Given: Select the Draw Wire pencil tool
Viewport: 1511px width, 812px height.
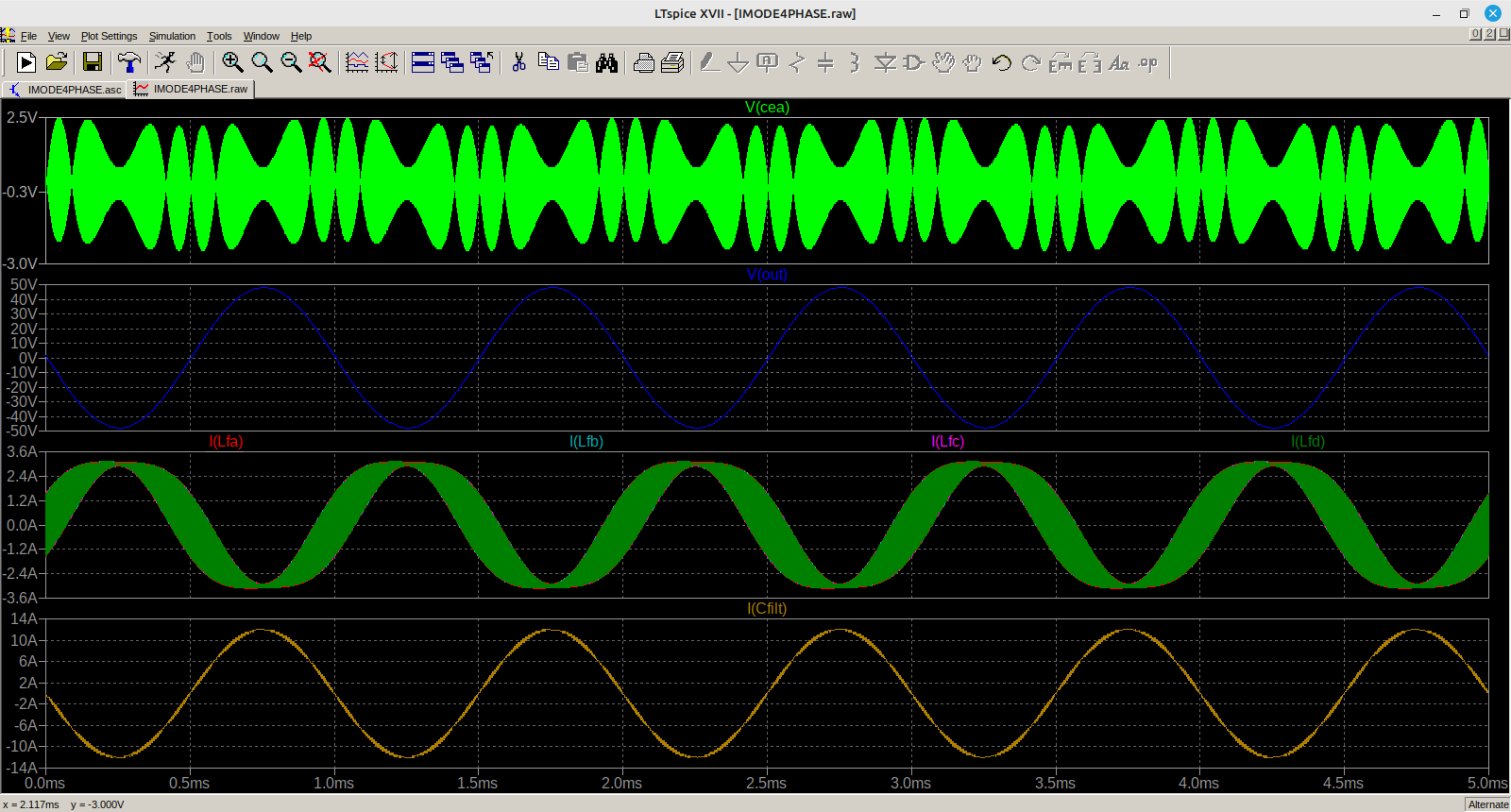Looking at the screenshot, I should coord(709,62).
